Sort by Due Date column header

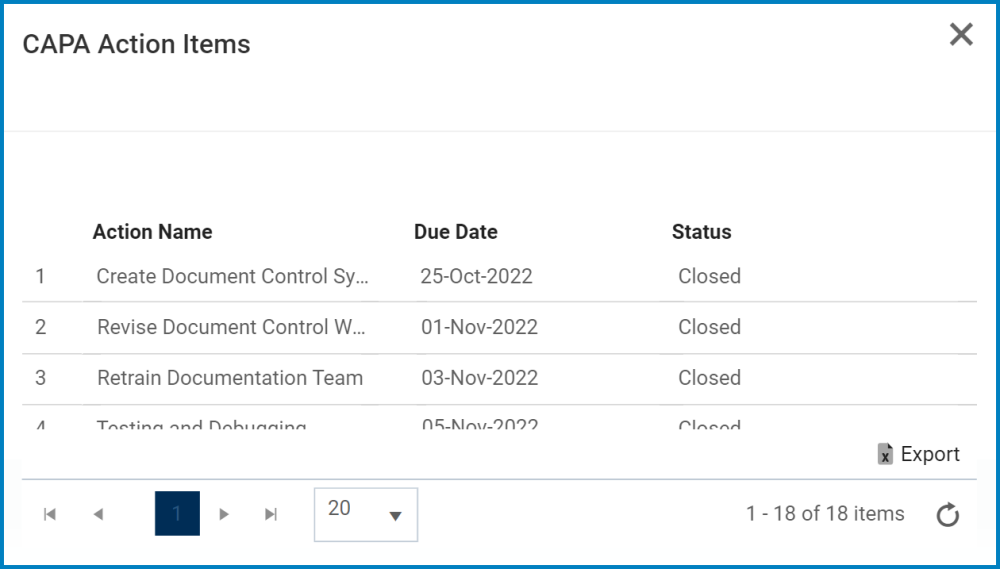(x=456, y=232)
